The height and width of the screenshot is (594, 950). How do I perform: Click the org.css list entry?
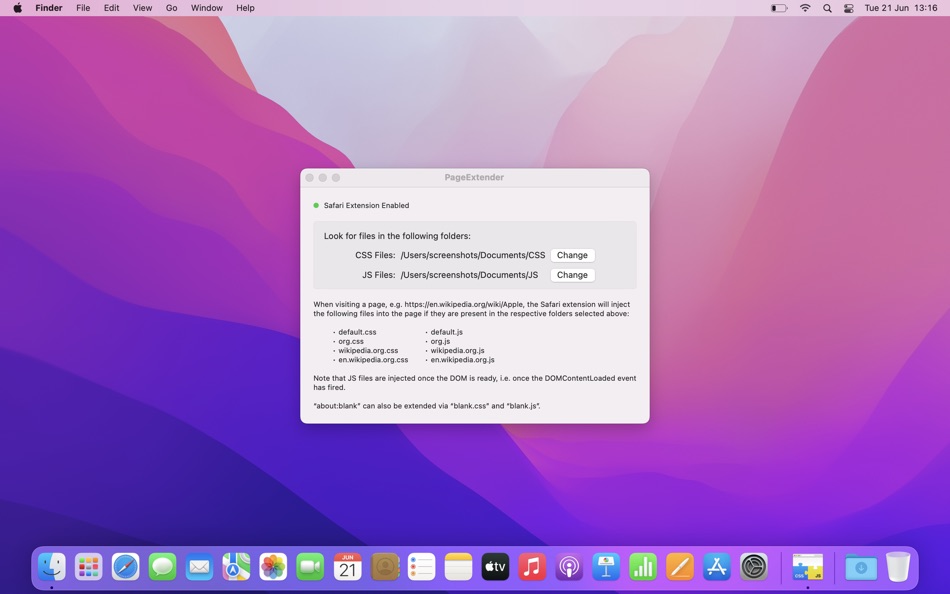coord(351,341)
